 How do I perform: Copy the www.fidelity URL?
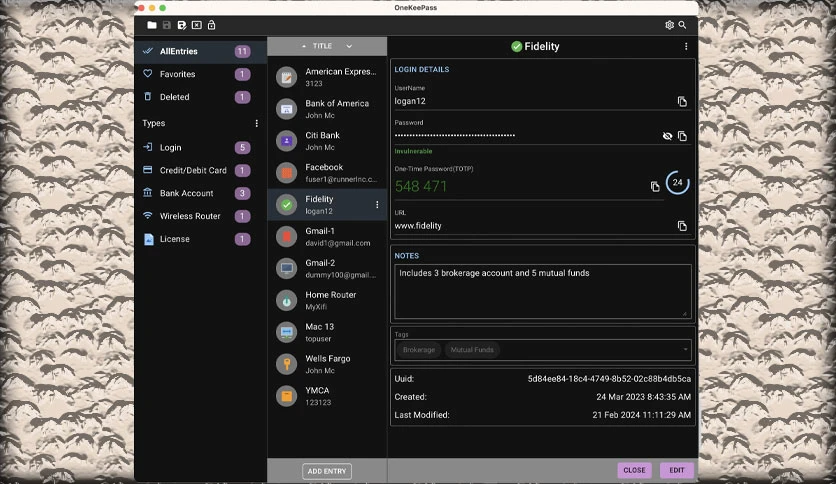682,226
